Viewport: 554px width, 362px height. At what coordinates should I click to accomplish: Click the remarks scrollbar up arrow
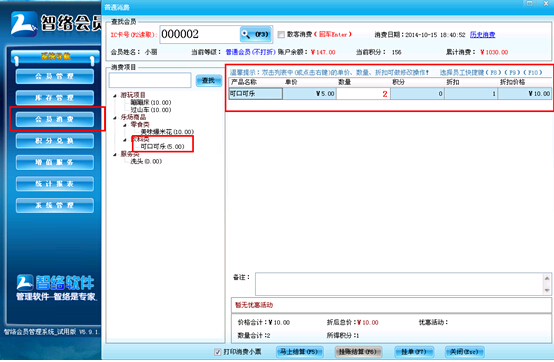(547, 278)
